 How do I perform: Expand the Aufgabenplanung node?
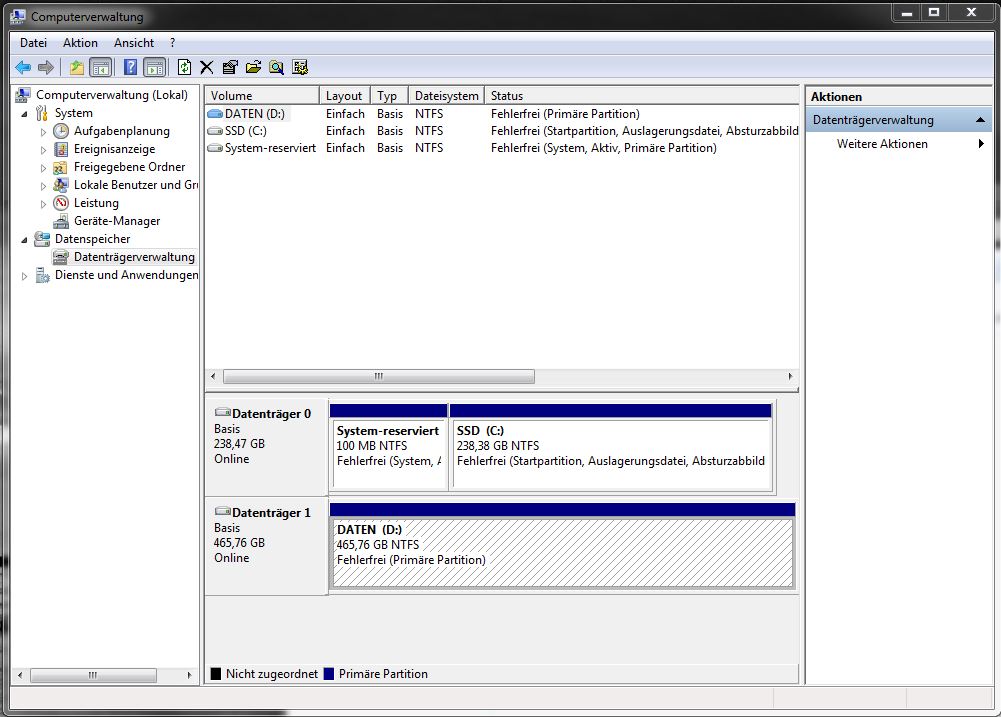(43, 132)
